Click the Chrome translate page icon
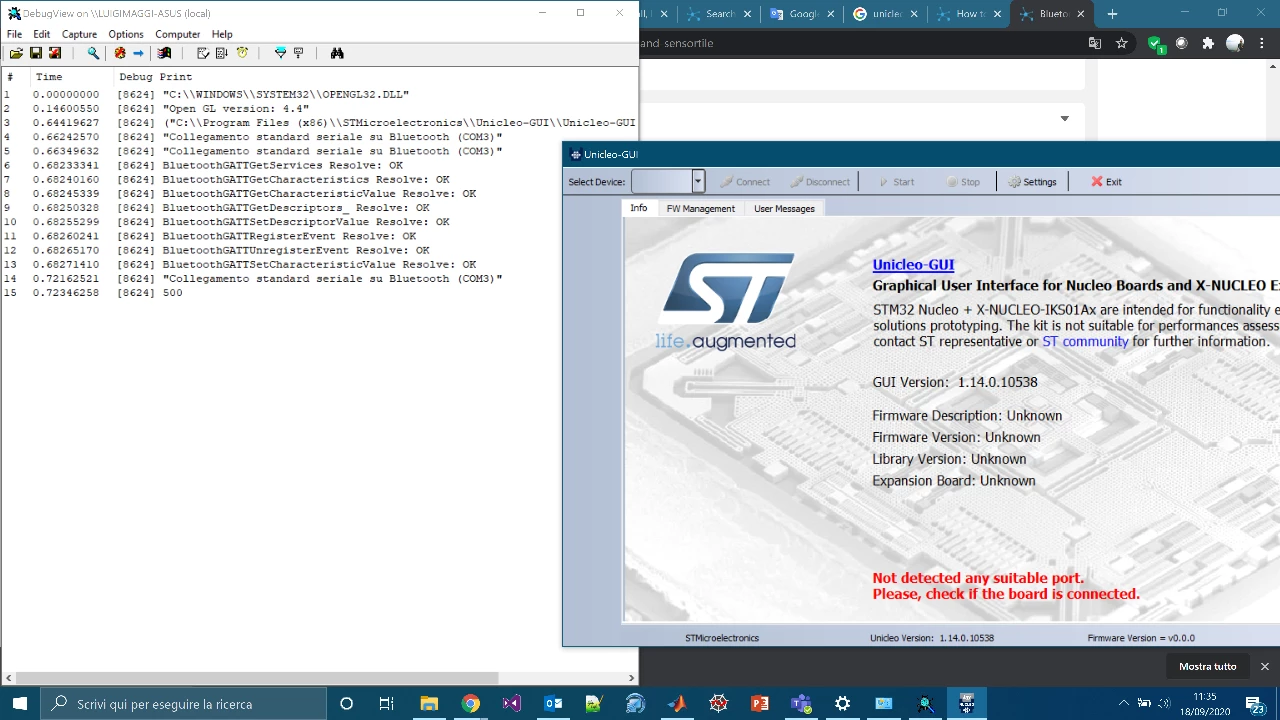Viewport: 1280px width, 720px height. [1095, 43]
